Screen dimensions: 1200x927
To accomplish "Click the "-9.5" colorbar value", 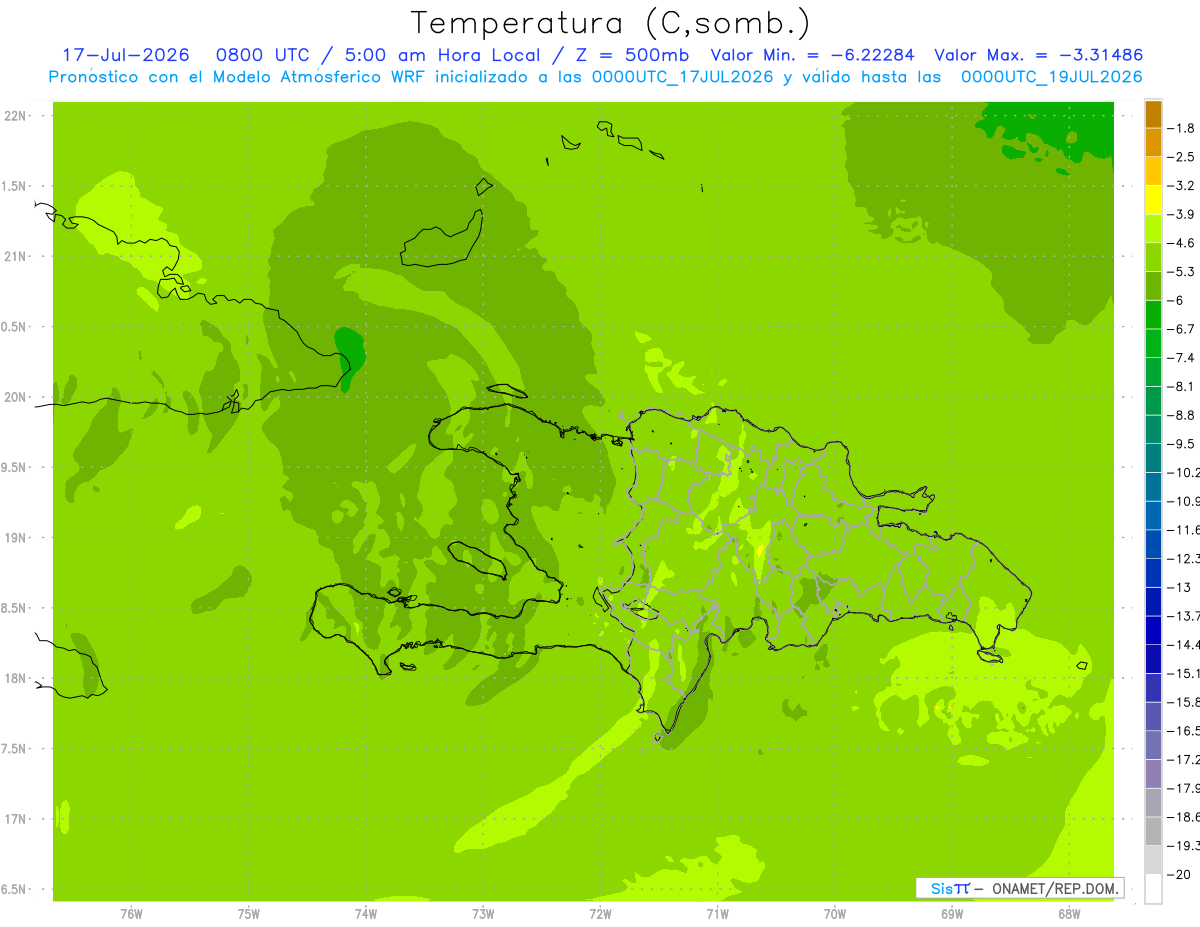I will point(1181,443).
